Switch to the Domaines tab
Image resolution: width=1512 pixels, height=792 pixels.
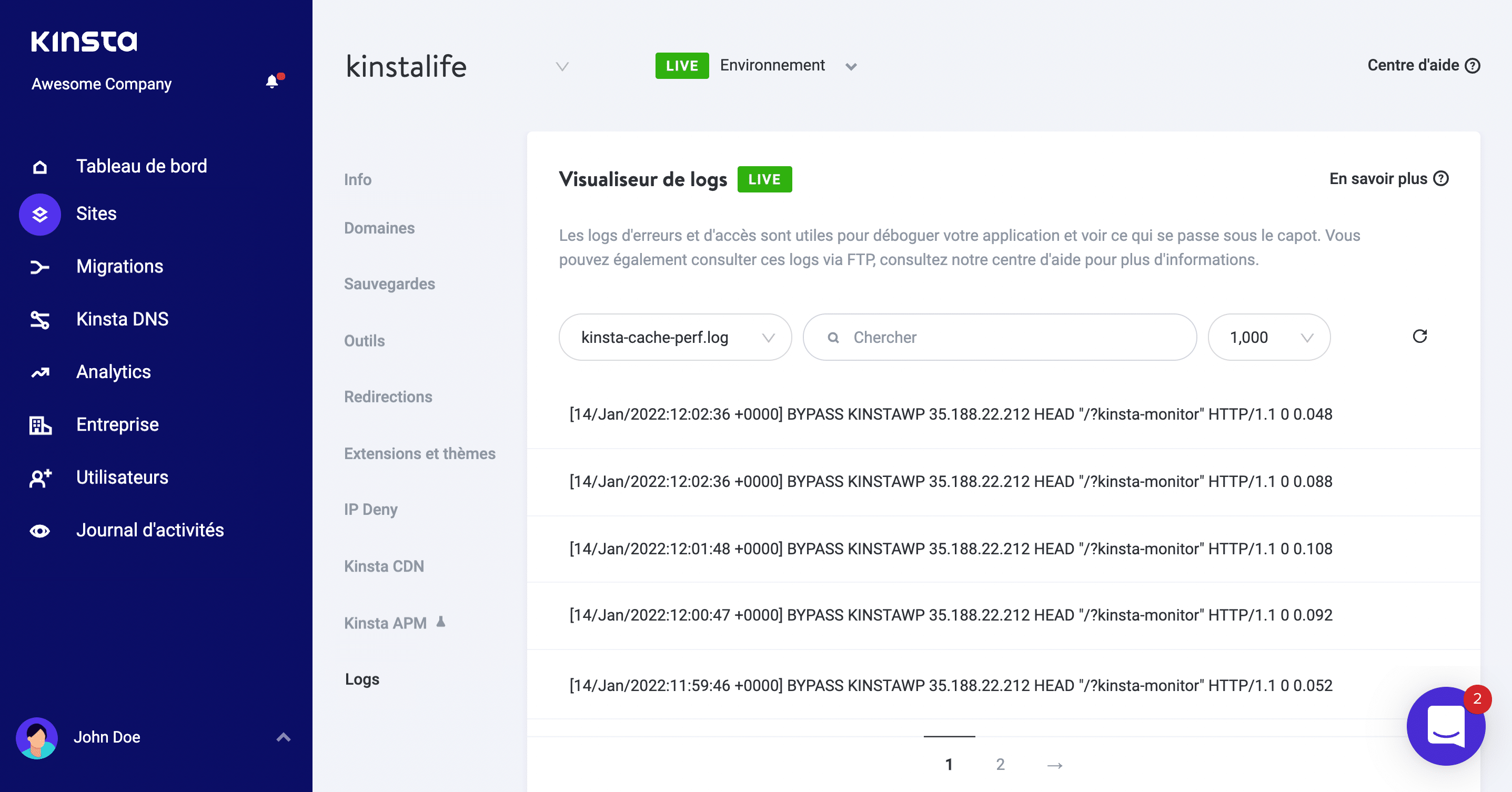379,228
